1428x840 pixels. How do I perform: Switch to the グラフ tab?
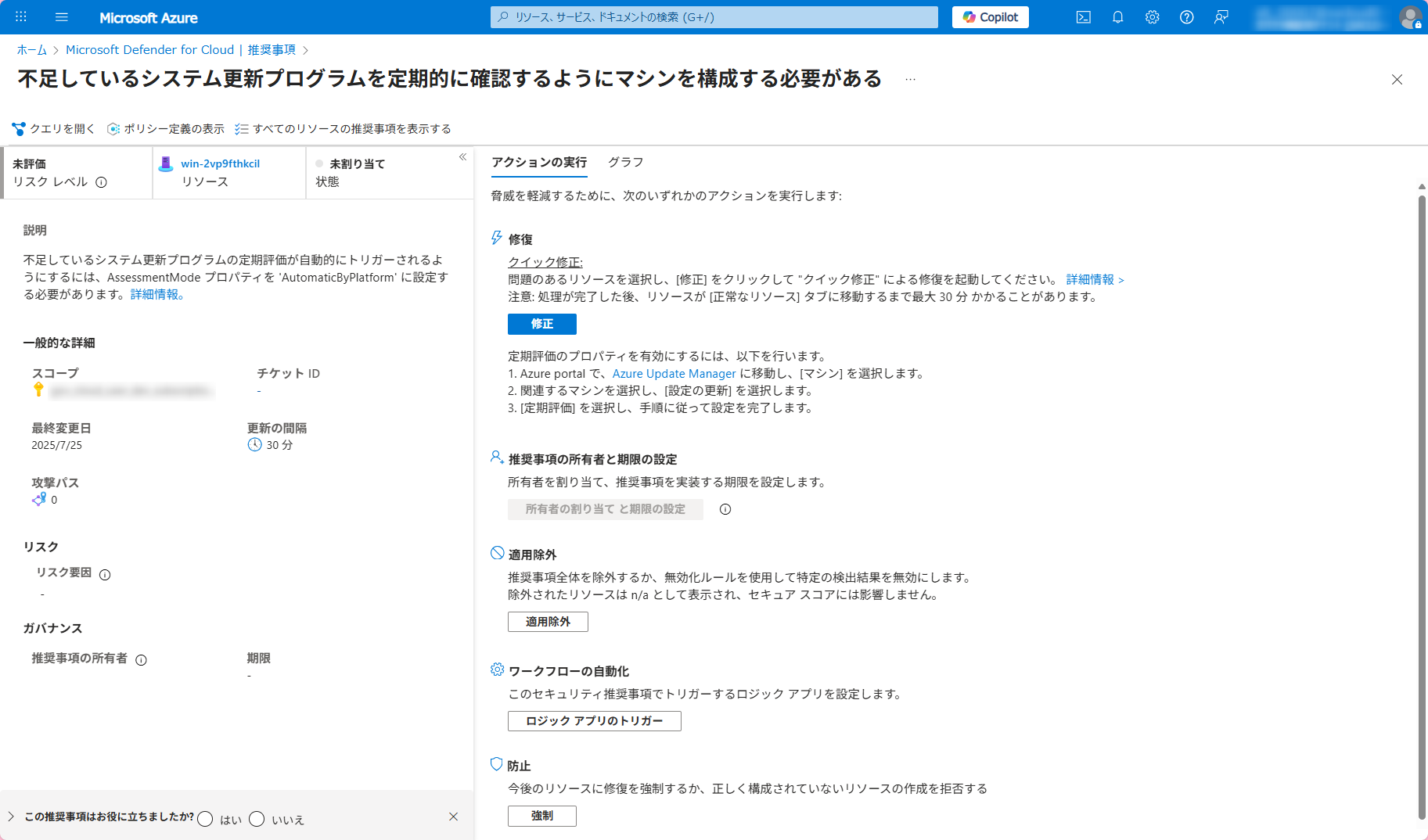625,162
